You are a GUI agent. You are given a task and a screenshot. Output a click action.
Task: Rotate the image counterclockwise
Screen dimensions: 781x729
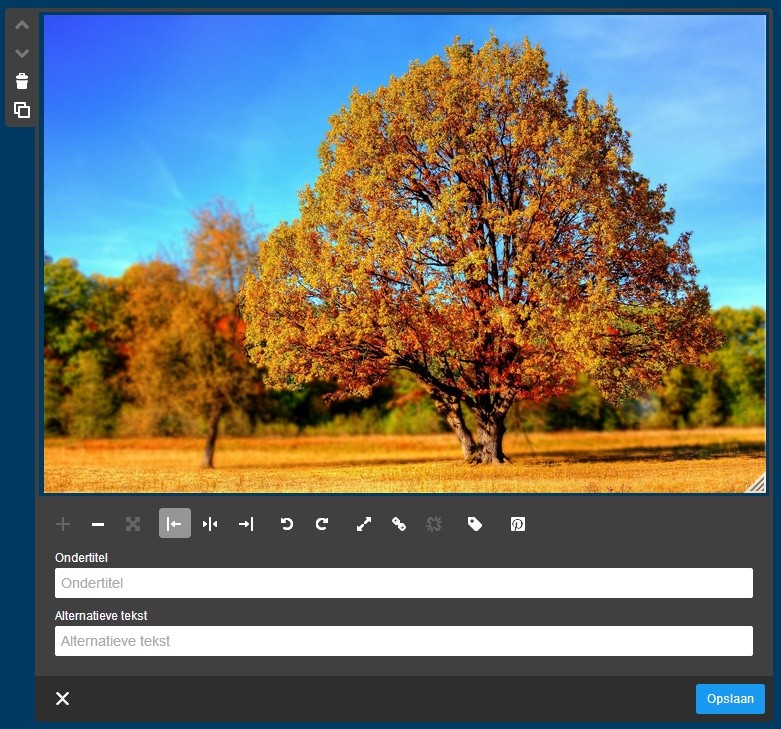[x=286, y=524]
